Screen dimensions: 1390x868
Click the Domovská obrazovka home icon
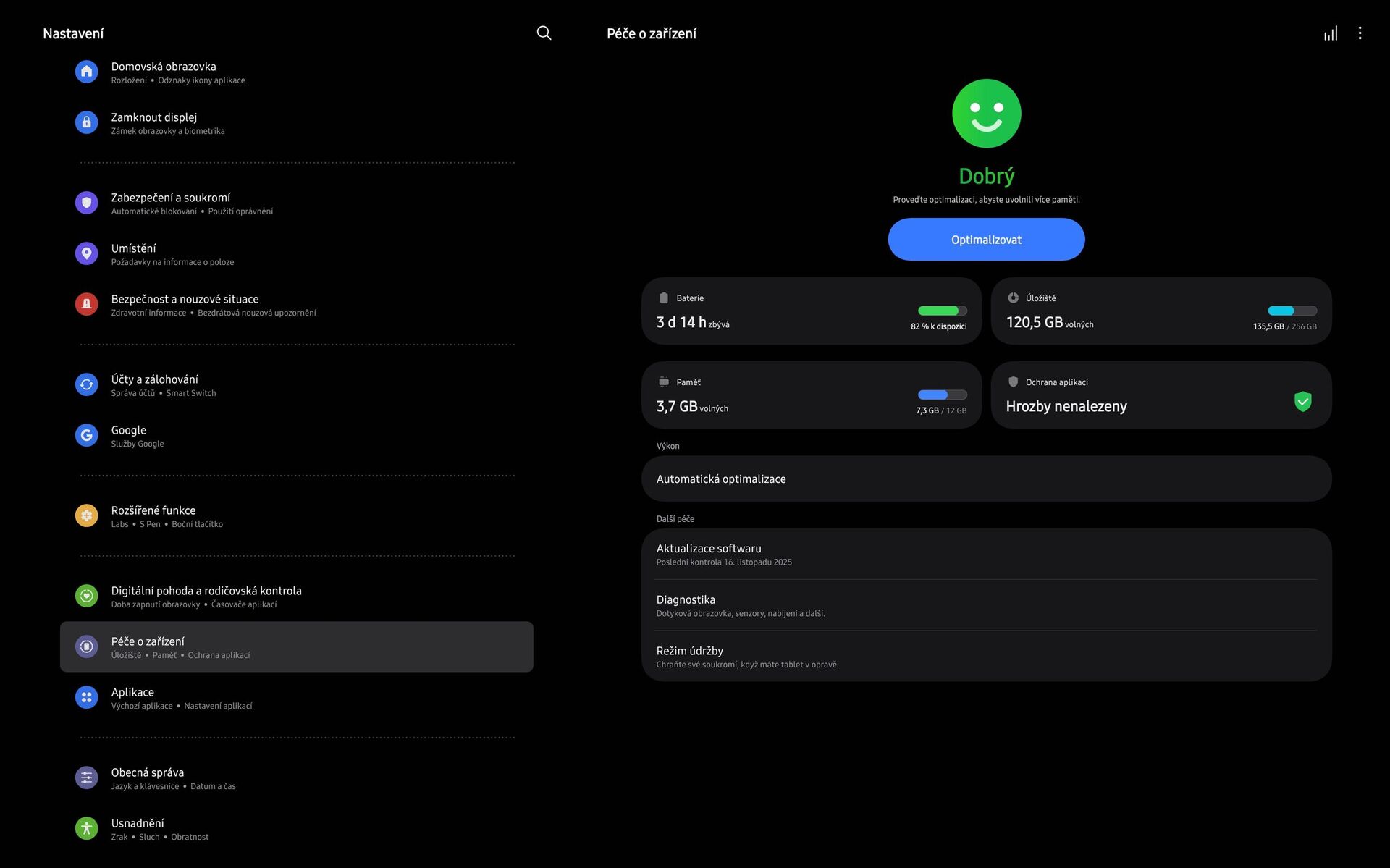86,72
